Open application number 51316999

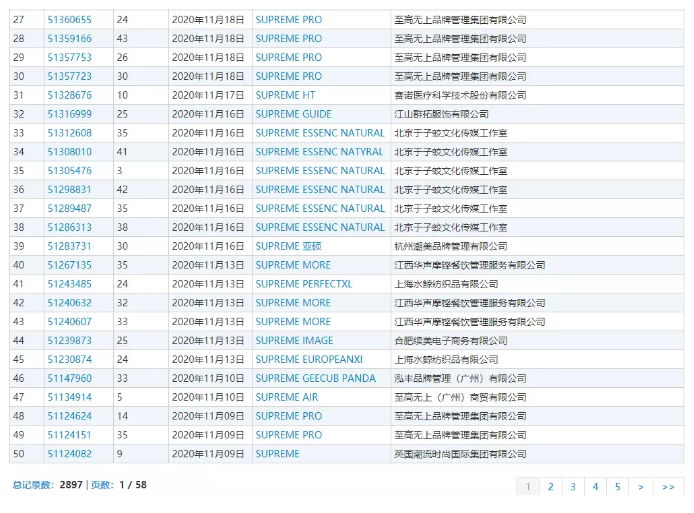pos(69,114)
